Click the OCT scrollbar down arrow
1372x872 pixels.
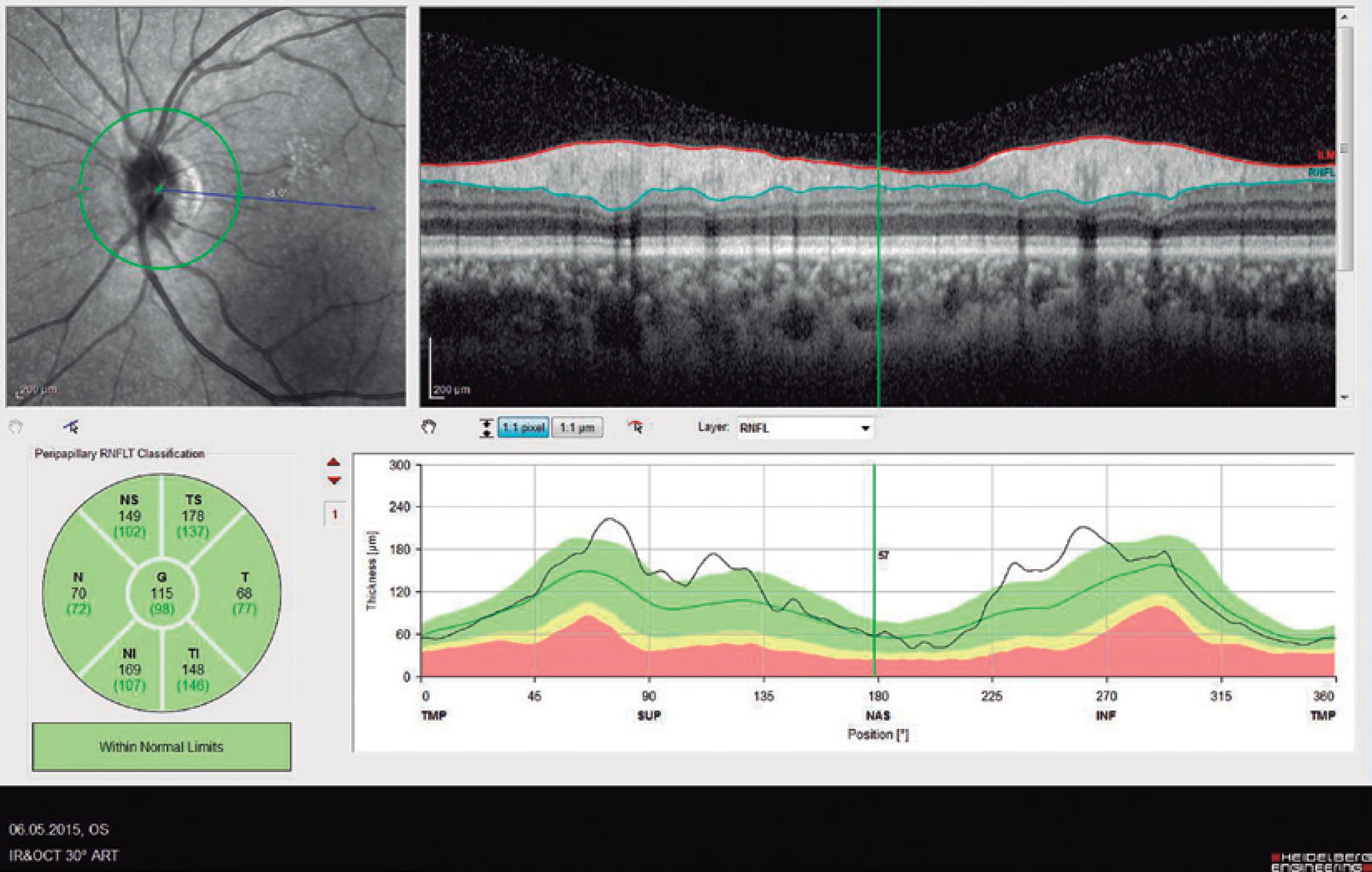[x=1345, y=397]
